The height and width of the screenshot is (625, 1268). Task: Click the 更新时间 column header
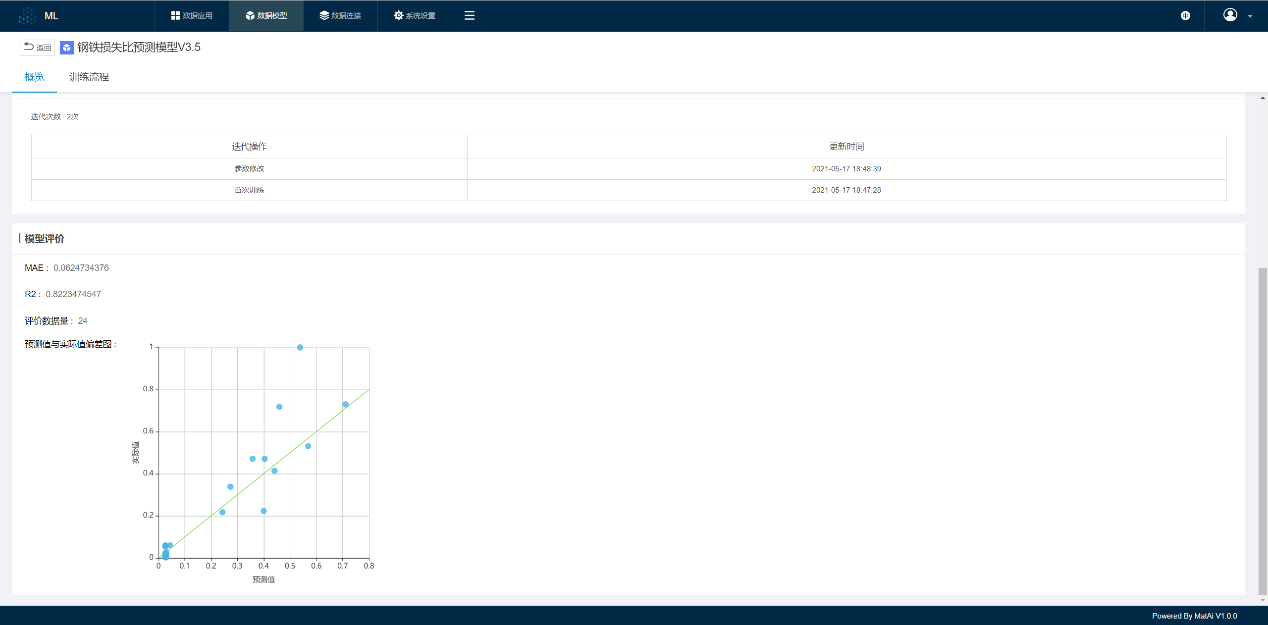pos(846,147)
